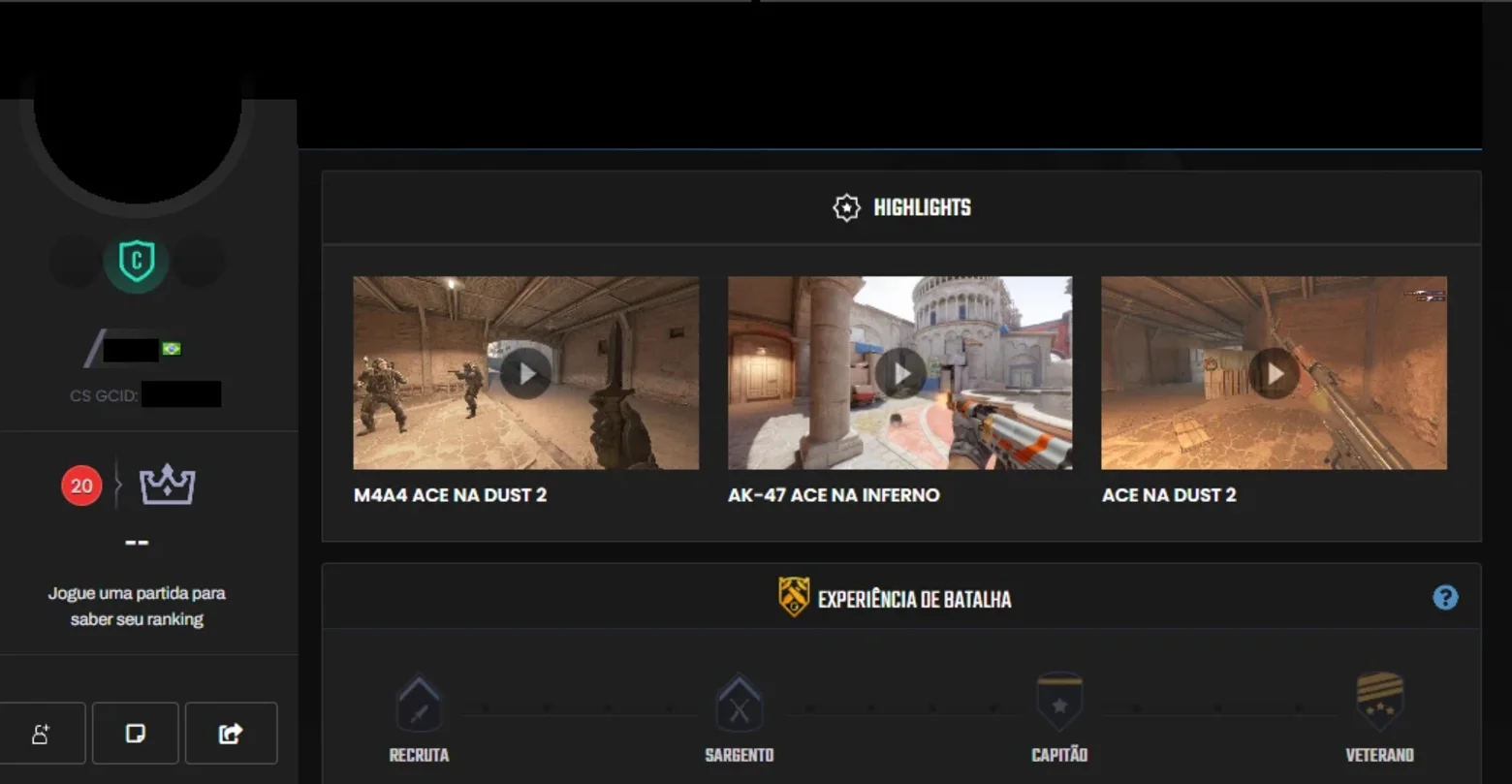The height and width of the screenshot is (784, 1512).
Task: Click the third highlight title "ACE NA DUST 2"
Action: point(1169,495)
